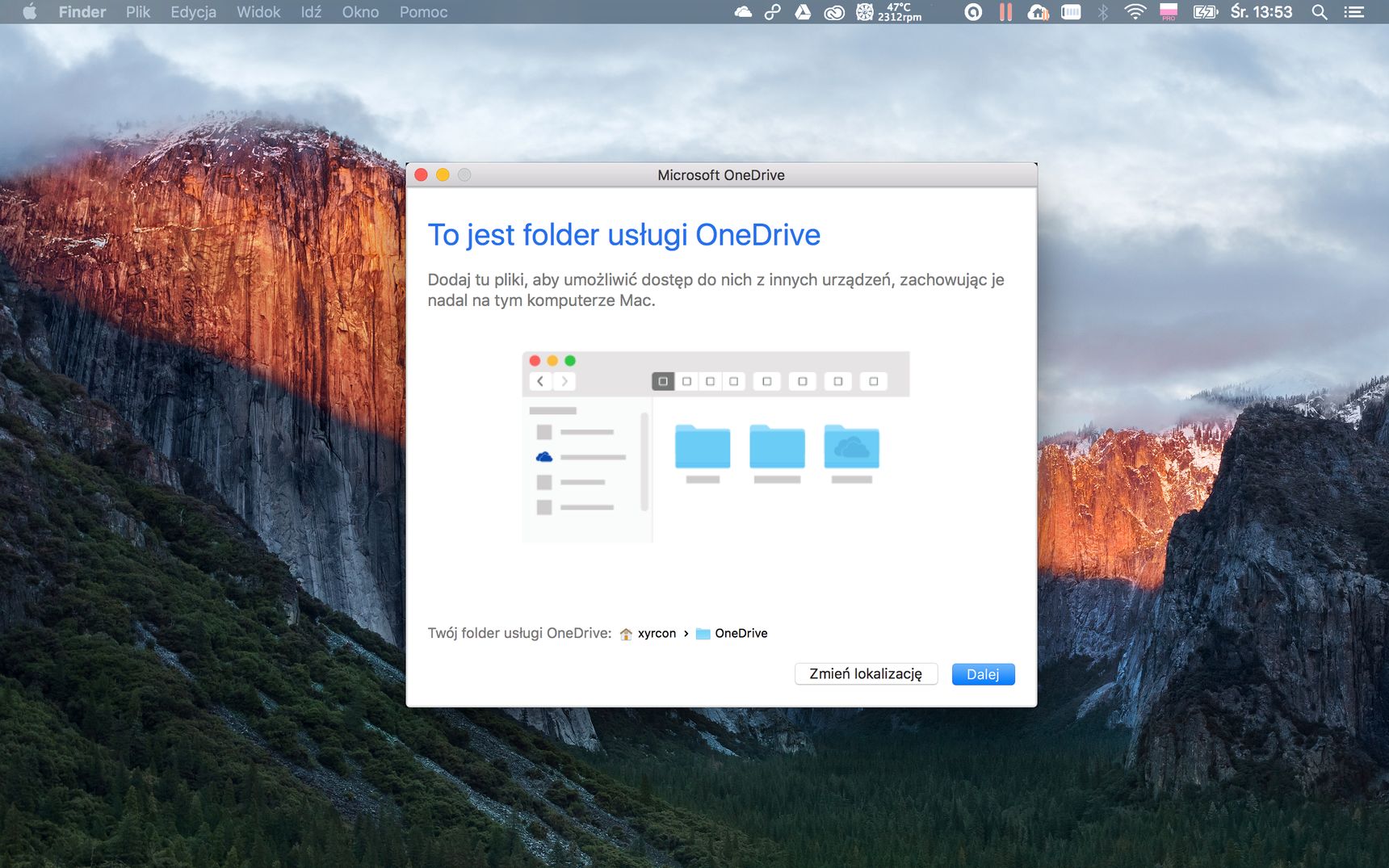Click Dalej to continue setup
Viewport: 1389px width, 868px height.
click(x=983, y=674)
